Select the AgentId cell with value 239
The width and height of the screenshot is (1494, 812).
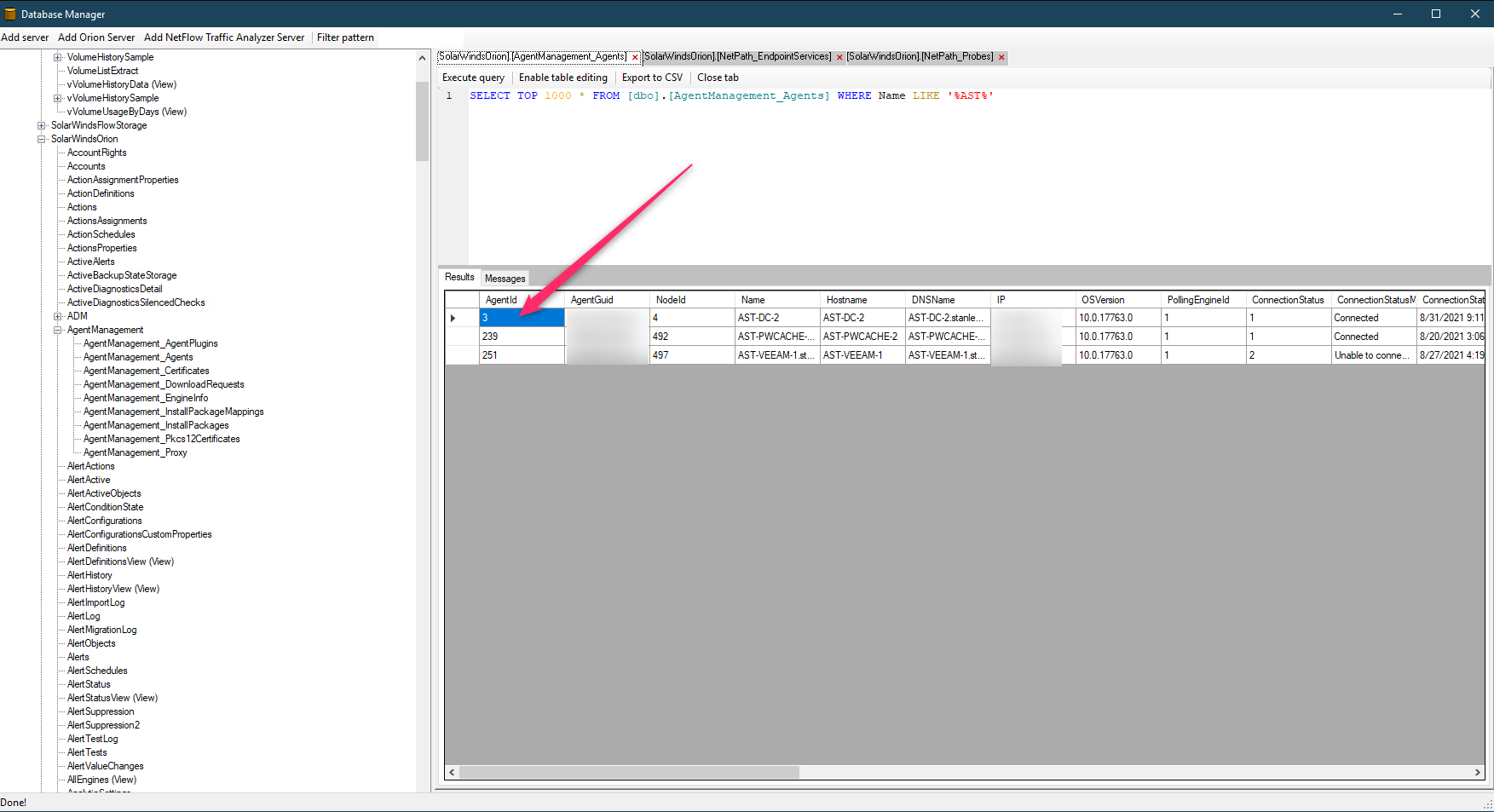(522, 337)
